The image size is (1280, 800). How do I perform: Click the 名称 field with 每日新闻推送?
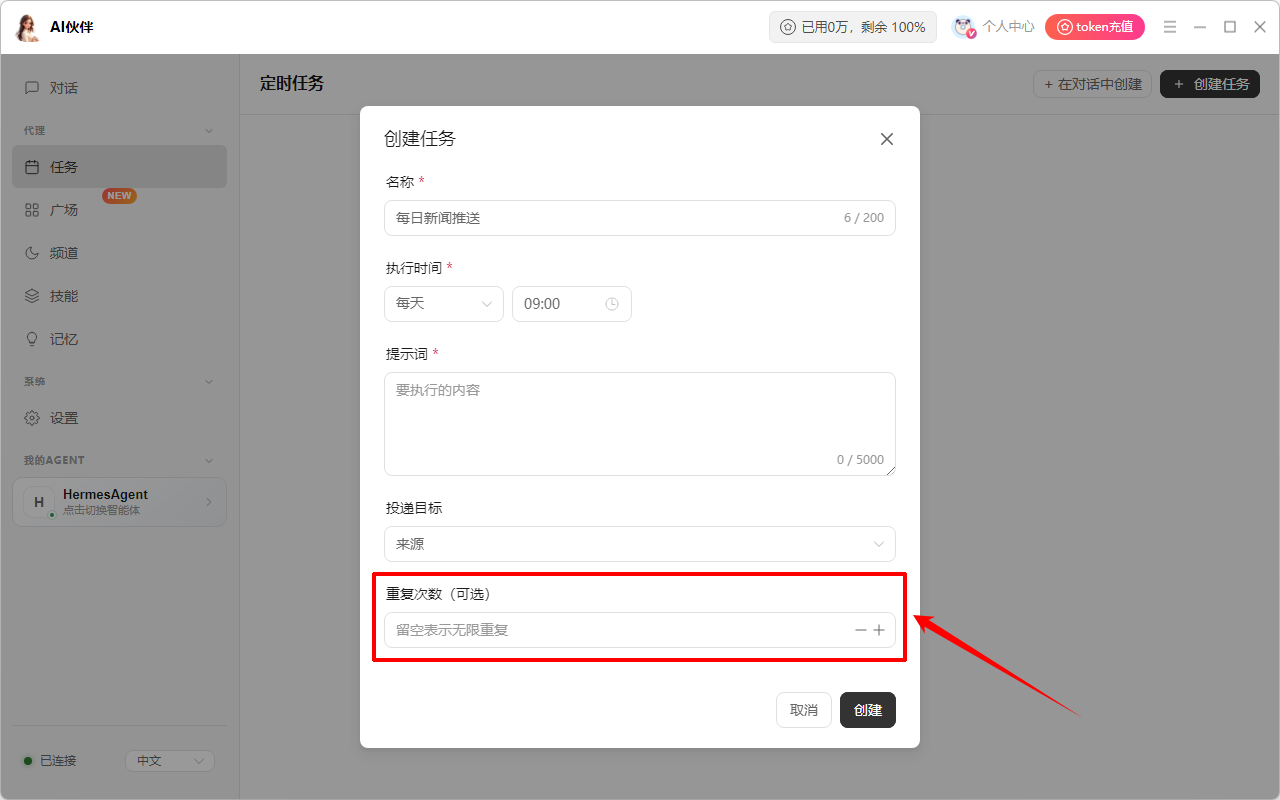pos(640,218)
